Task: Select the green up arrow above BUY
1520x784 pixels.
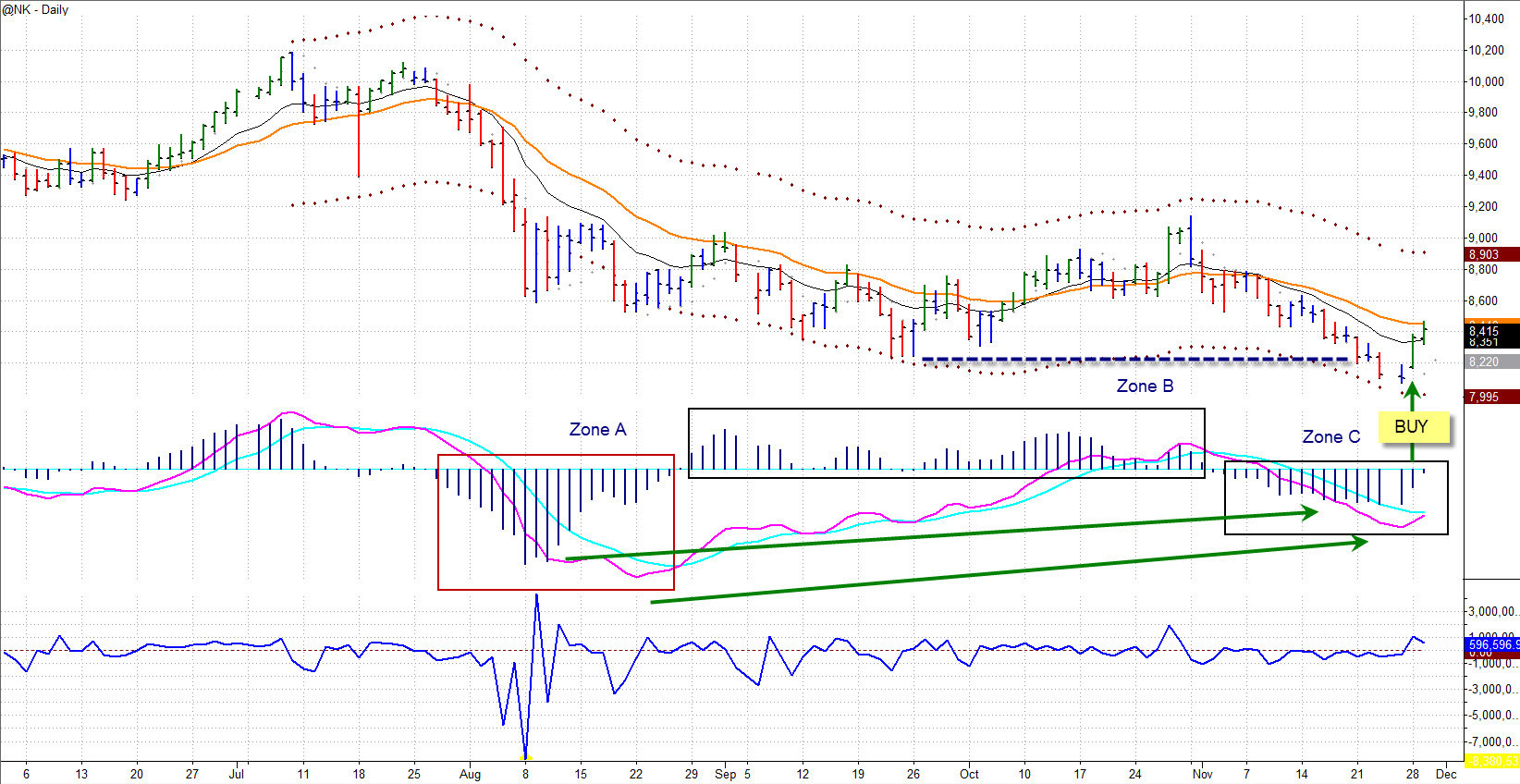Action: click(1412, 396)
